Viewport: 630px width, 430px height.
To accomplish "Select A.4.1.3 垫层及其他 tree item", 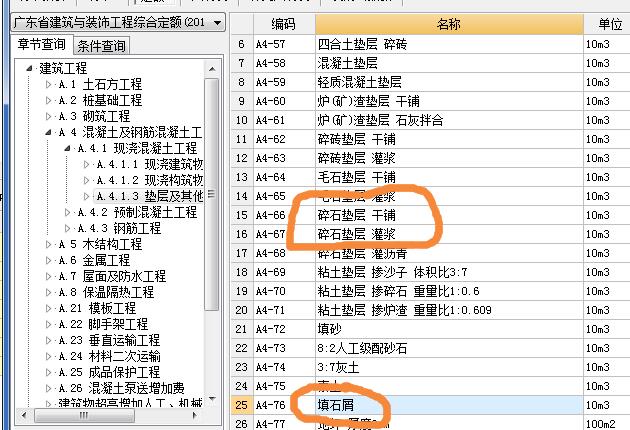I will (x=149, y=196).
